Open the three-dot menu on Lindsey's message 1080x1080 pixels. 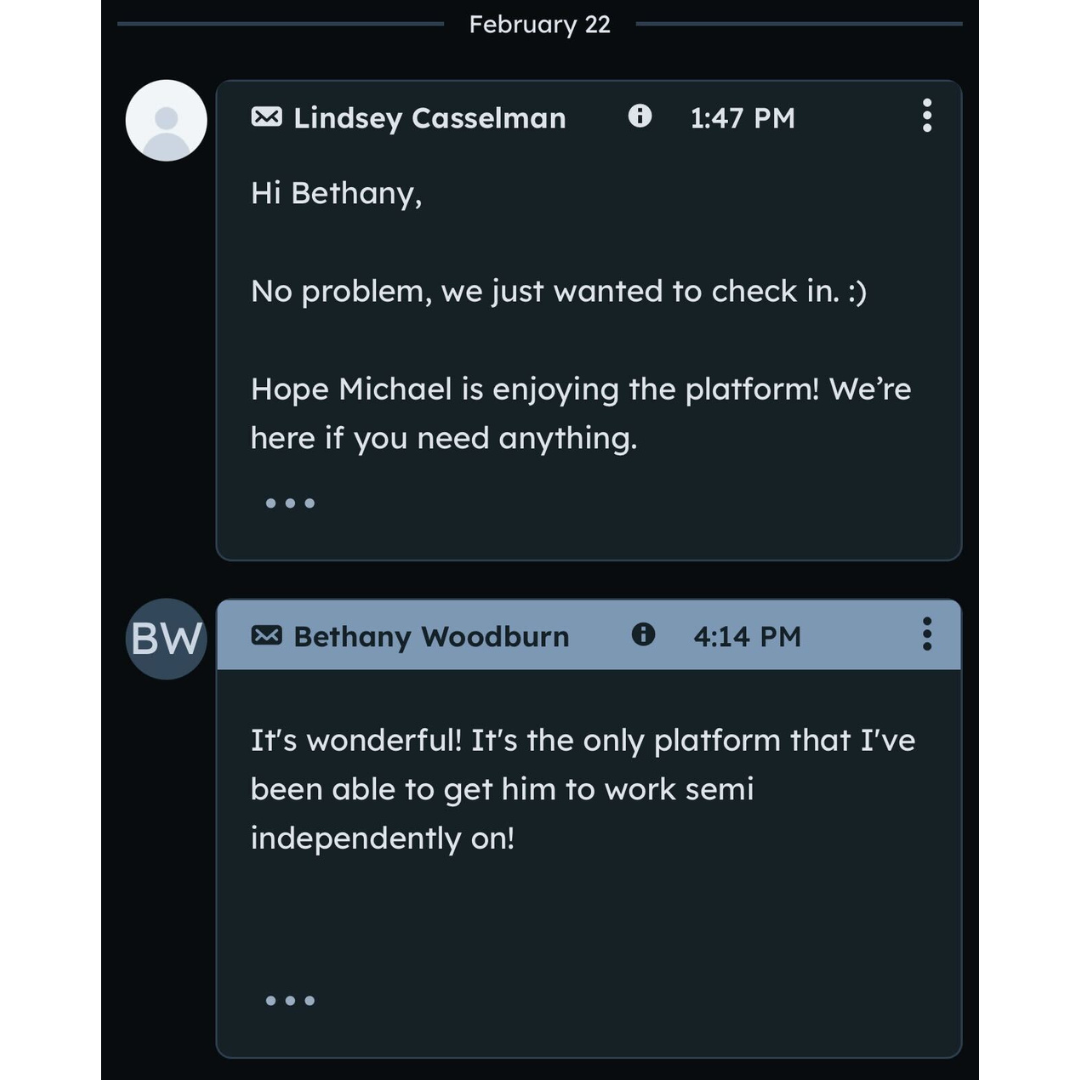[927, 116]
